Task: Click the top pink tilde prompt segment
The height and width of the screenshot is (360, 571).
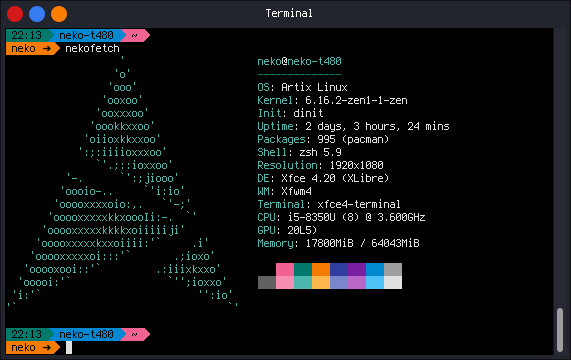Action: point(135,35)
